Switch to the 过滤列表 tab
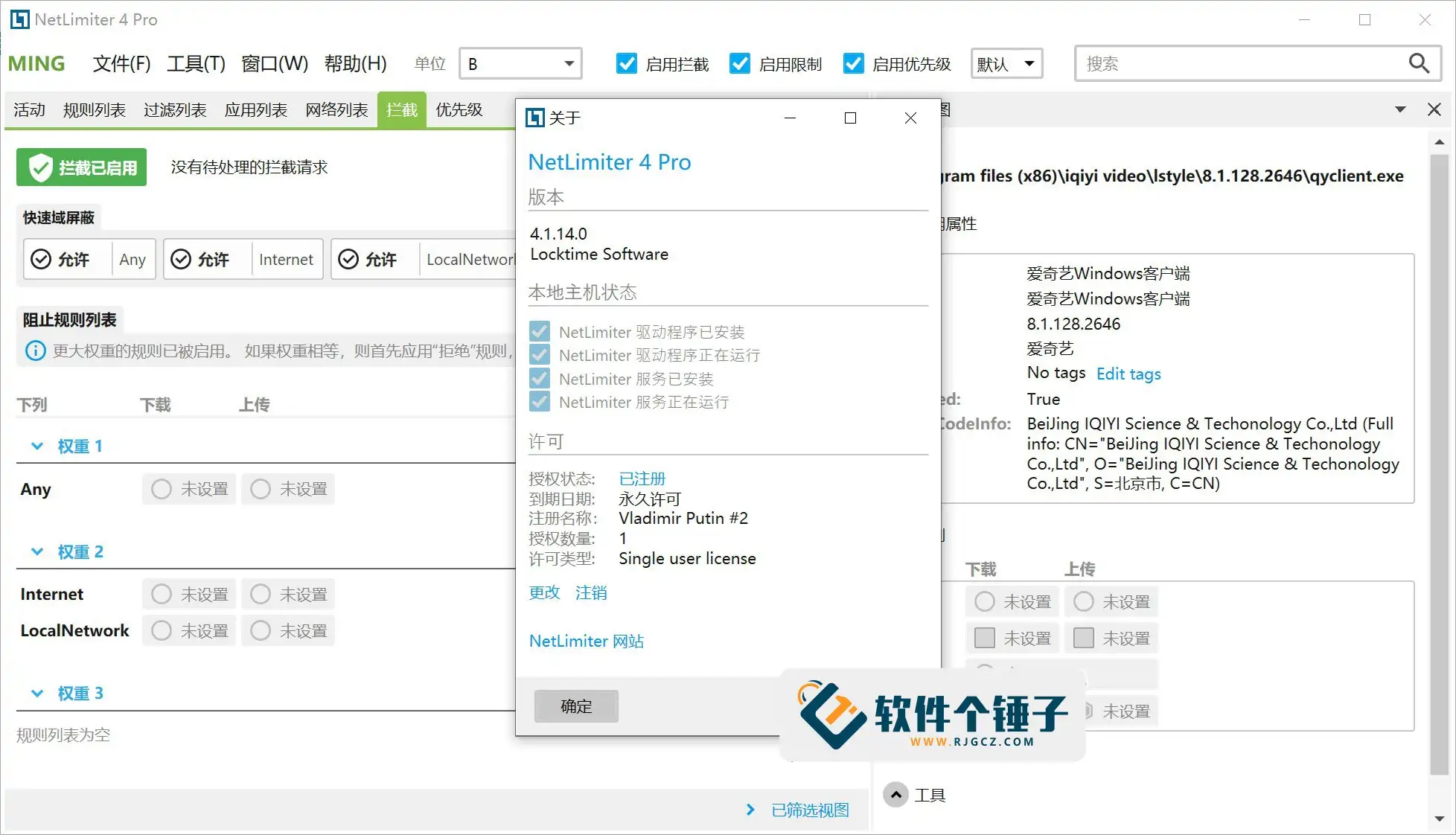Image resolution: width=1456 pixels, height=835 pixels. coord(175,110)
